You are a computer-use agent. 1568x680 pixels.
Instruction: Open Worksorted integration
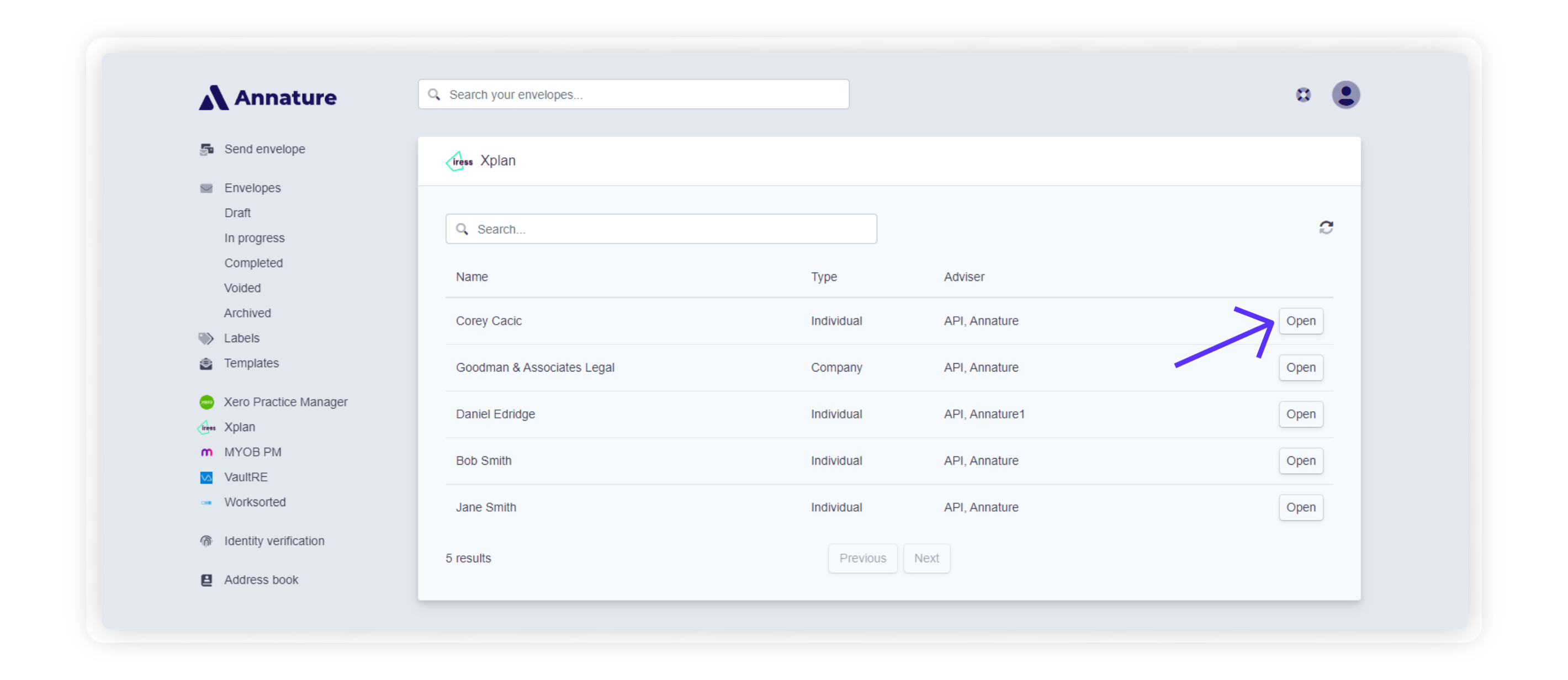click(255, 502)
